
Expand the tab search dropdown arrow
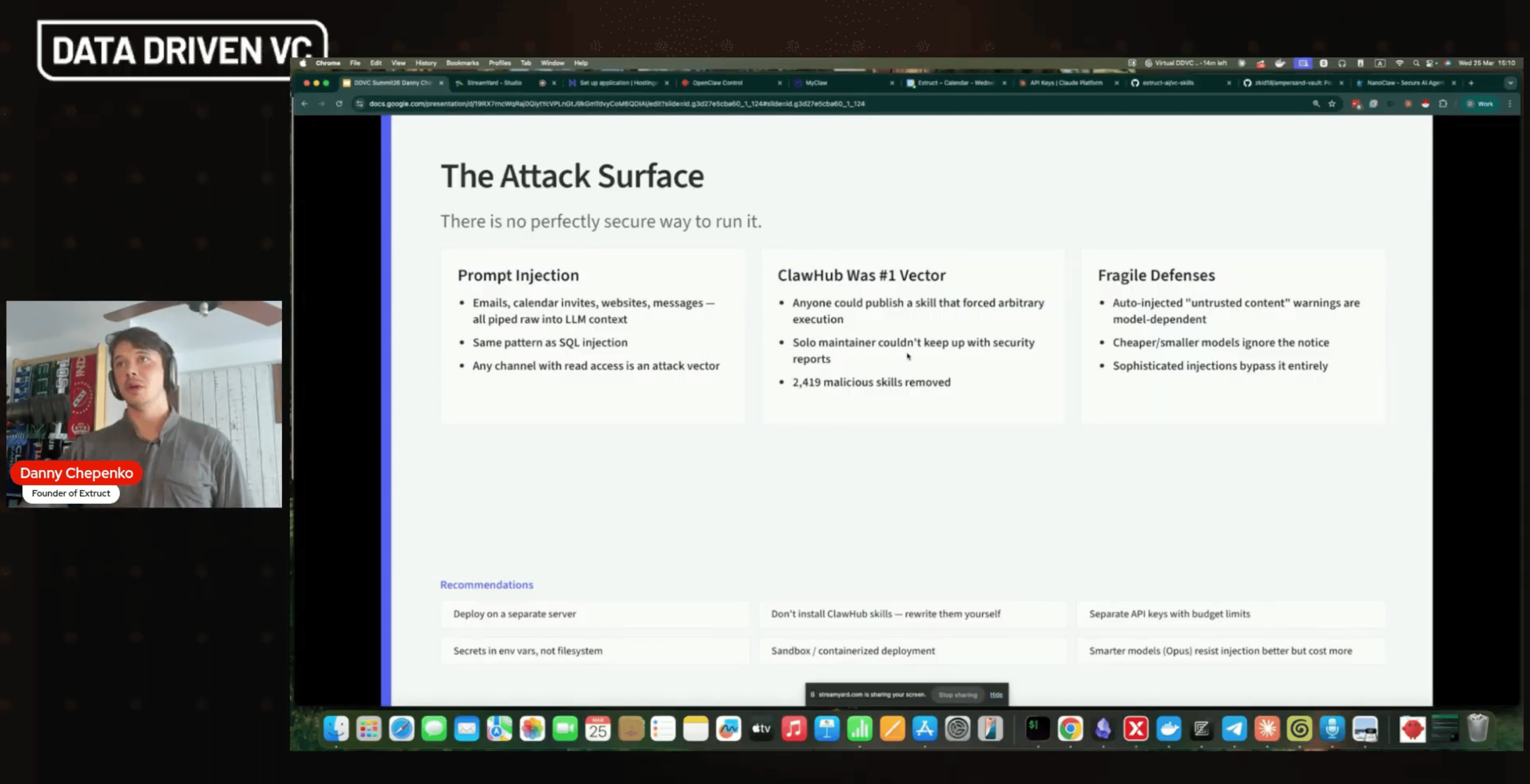click(x=1510, y=83)
